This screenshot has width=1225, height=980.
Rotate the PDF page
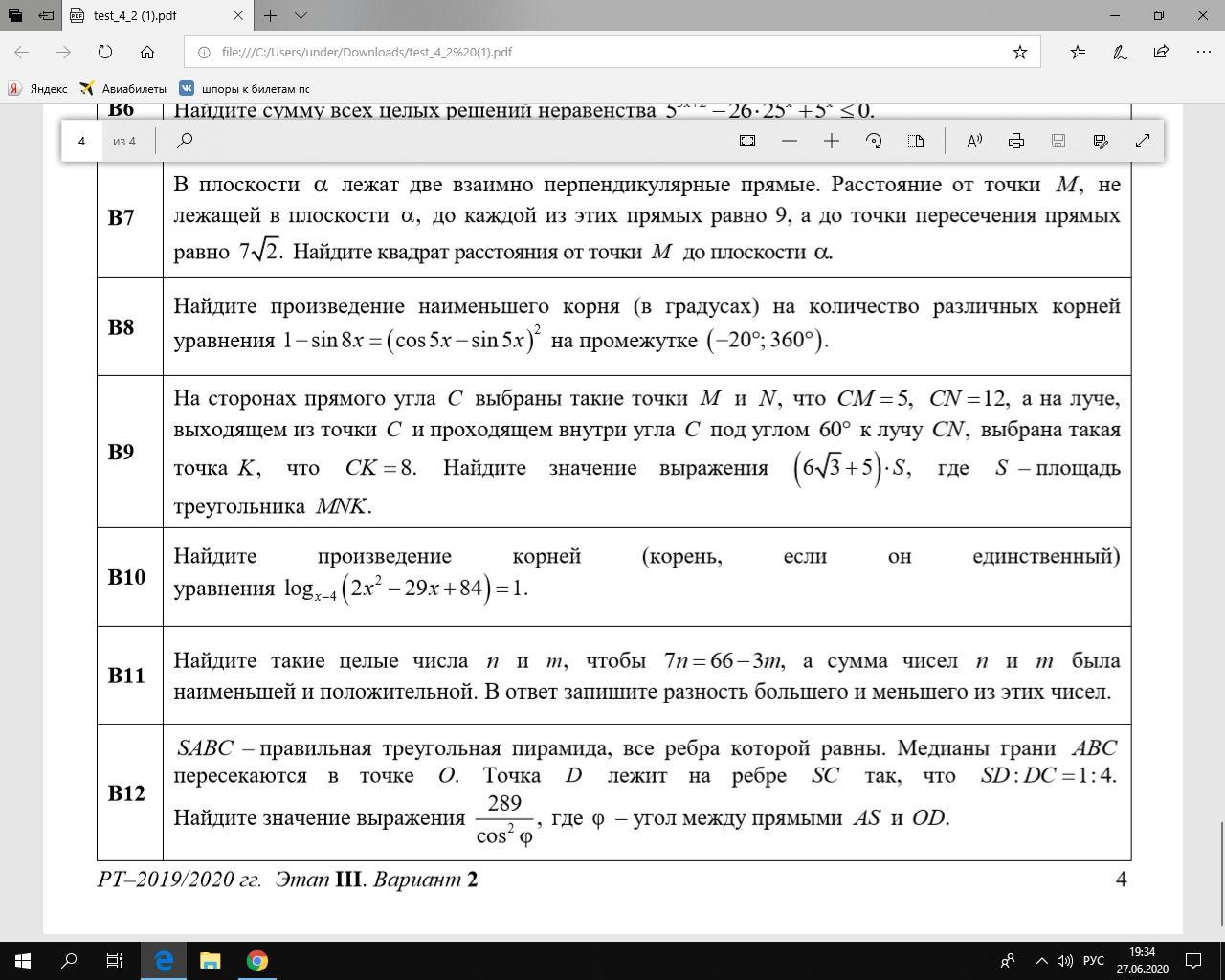[874, 141]
